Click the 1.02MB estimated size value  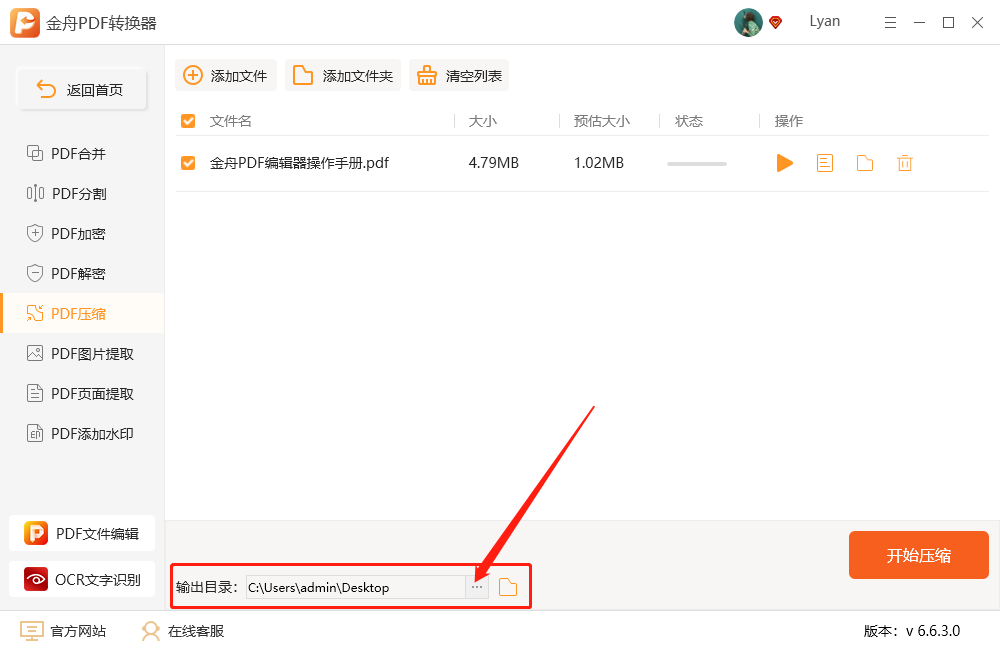click(x=599, y=163)
